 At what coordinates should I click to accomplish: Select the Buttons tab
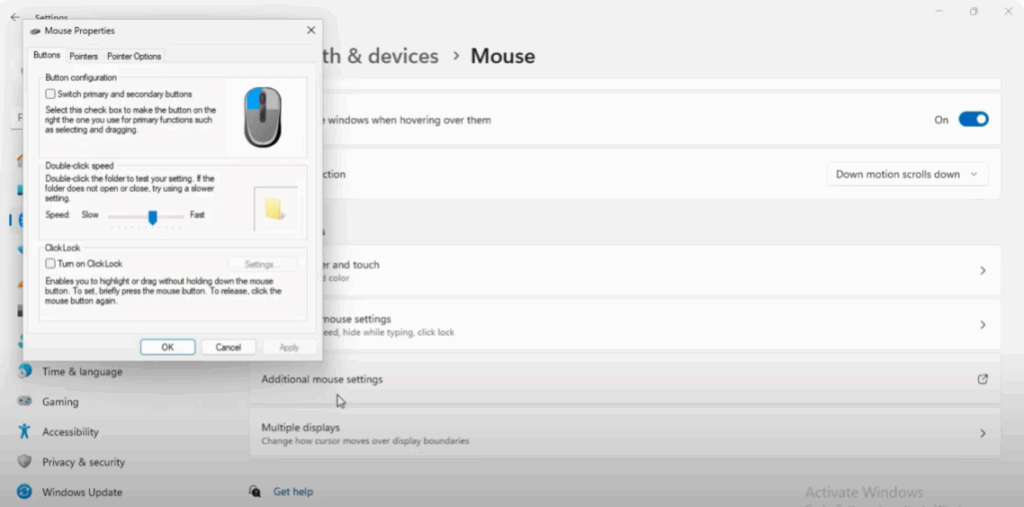click(47, 56)
